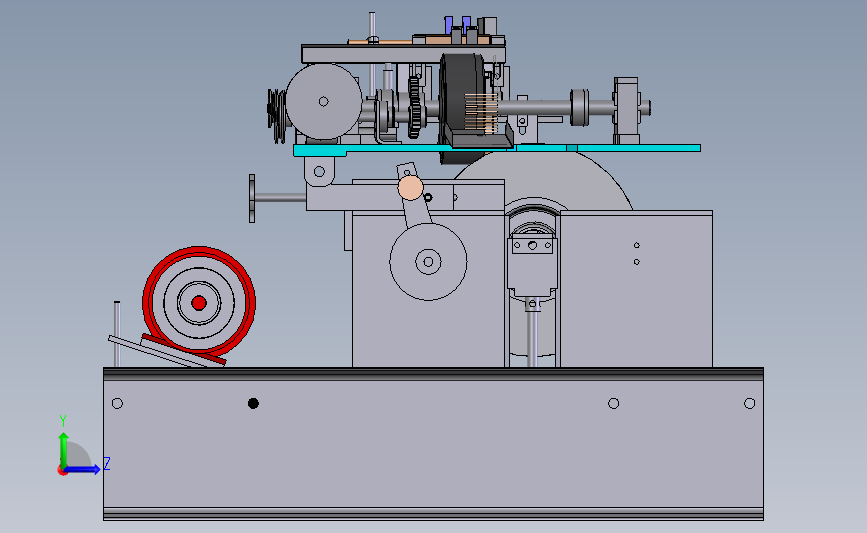Select the thin vertical rod beside red spool
The image size is (867, 533).
point(117,334)
